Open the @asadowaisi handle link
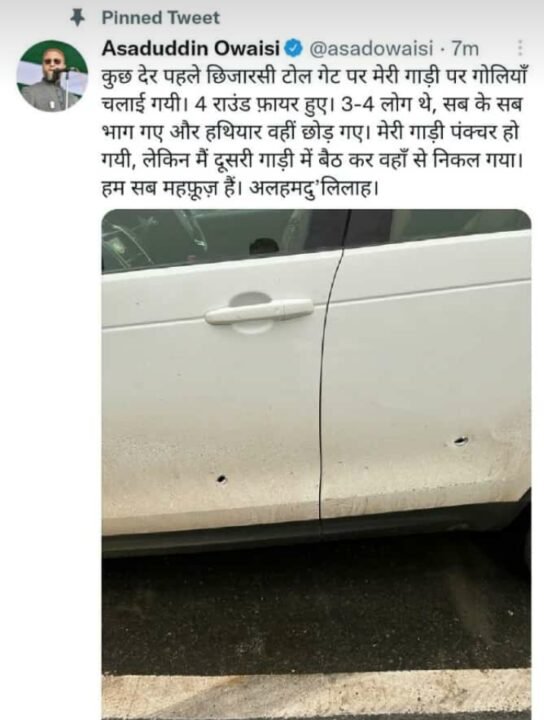The height and width of the screenshot is (720, 544). coord(371,48)
